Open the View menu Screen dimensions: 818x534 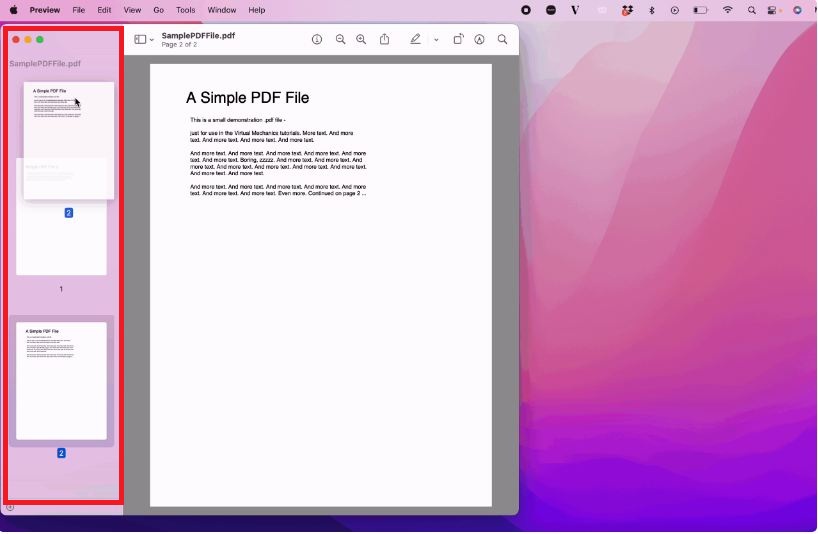coord(133,10)
